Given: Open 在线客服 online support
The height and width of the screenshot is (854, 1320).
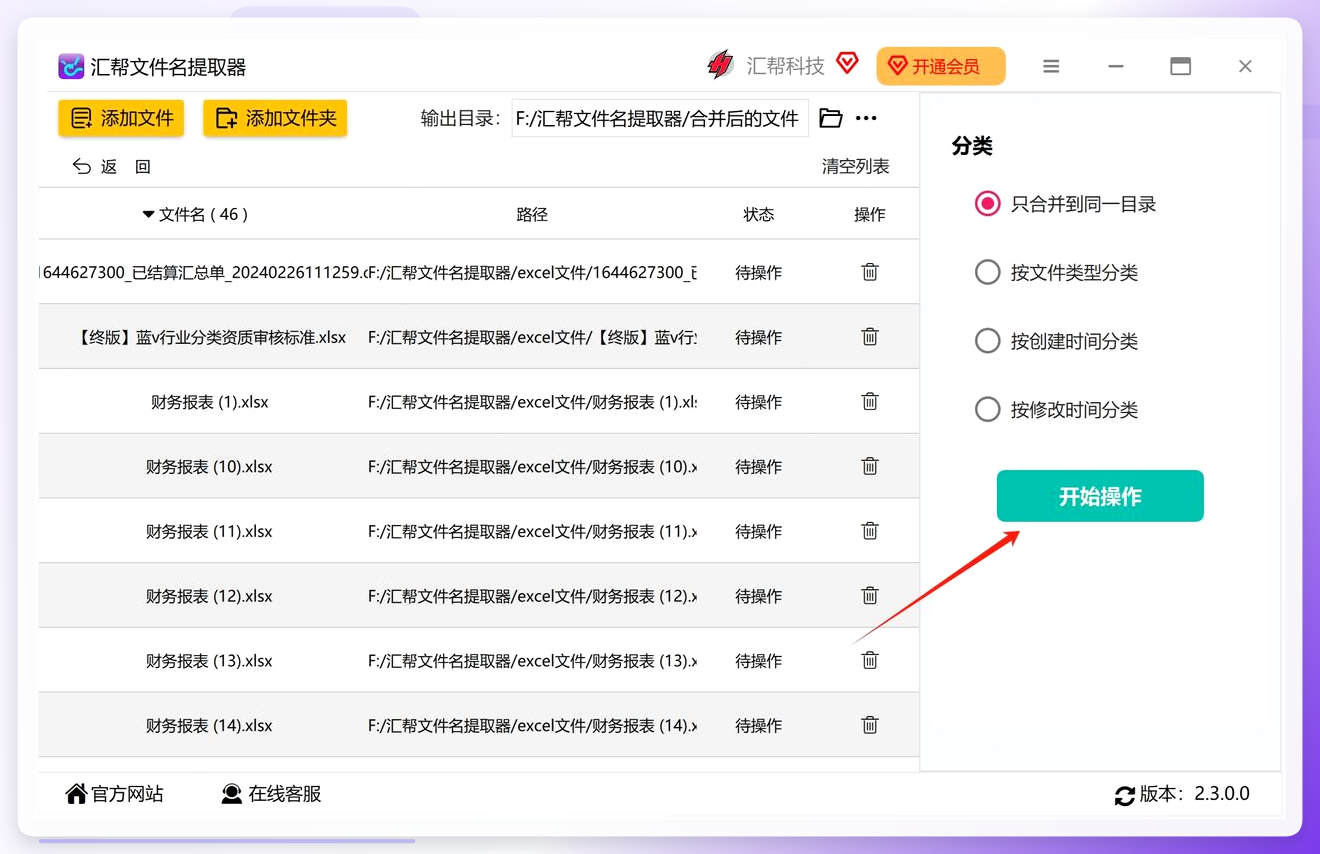Looking at the screenshot, I should pos(271,794).
